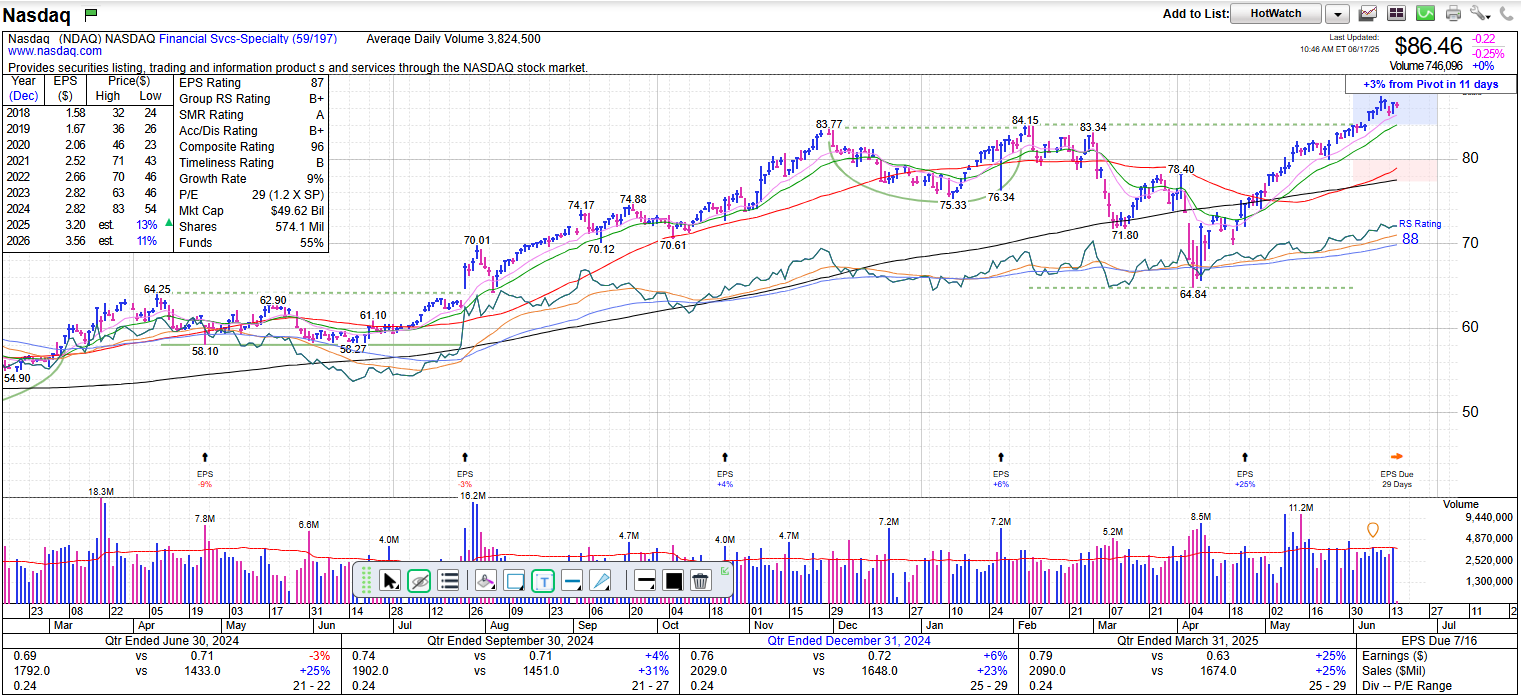
Task: Click the Year (Dec) column header
Action: pos(23,88)
